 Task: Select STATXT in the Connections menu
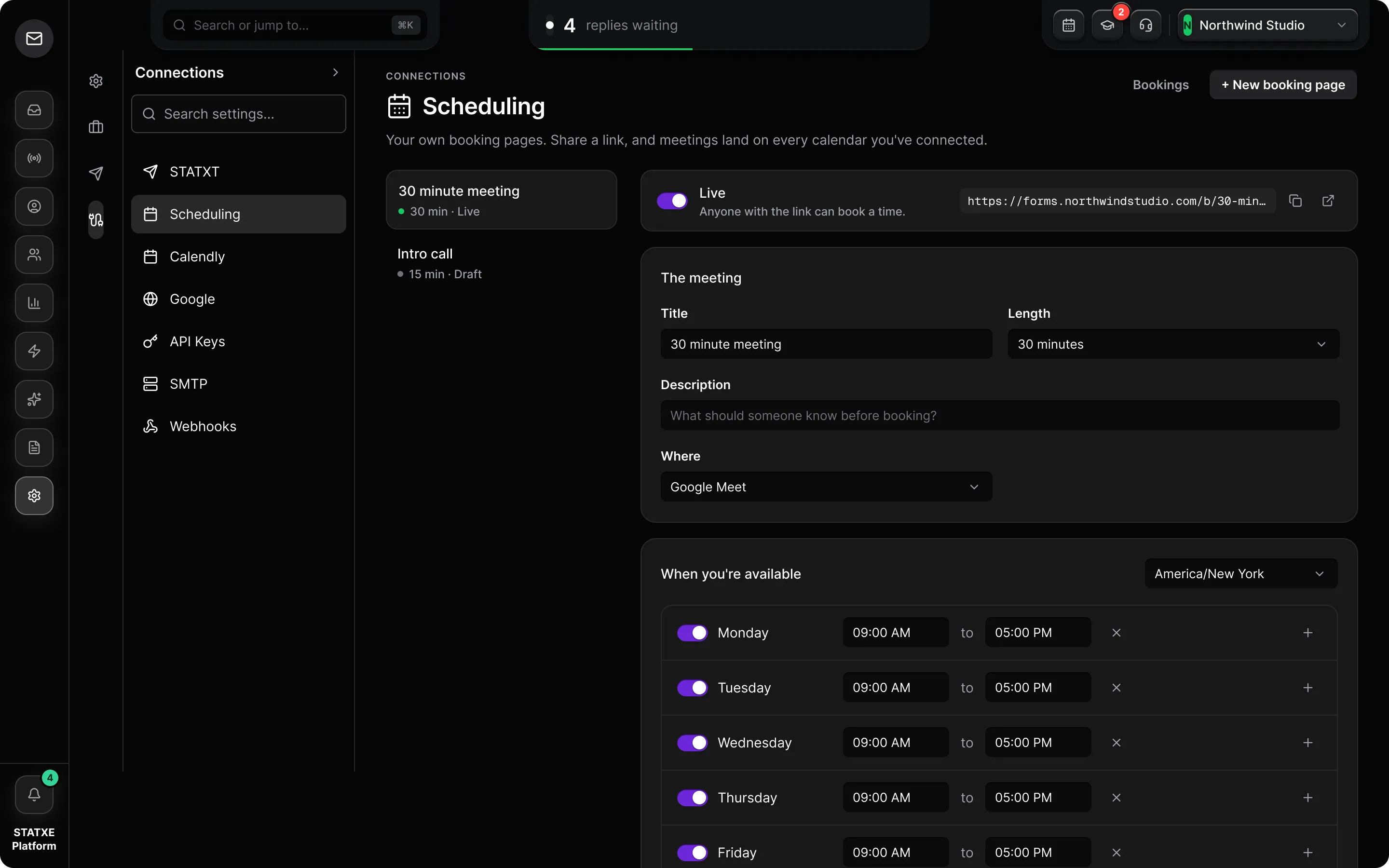pos(238,172)
